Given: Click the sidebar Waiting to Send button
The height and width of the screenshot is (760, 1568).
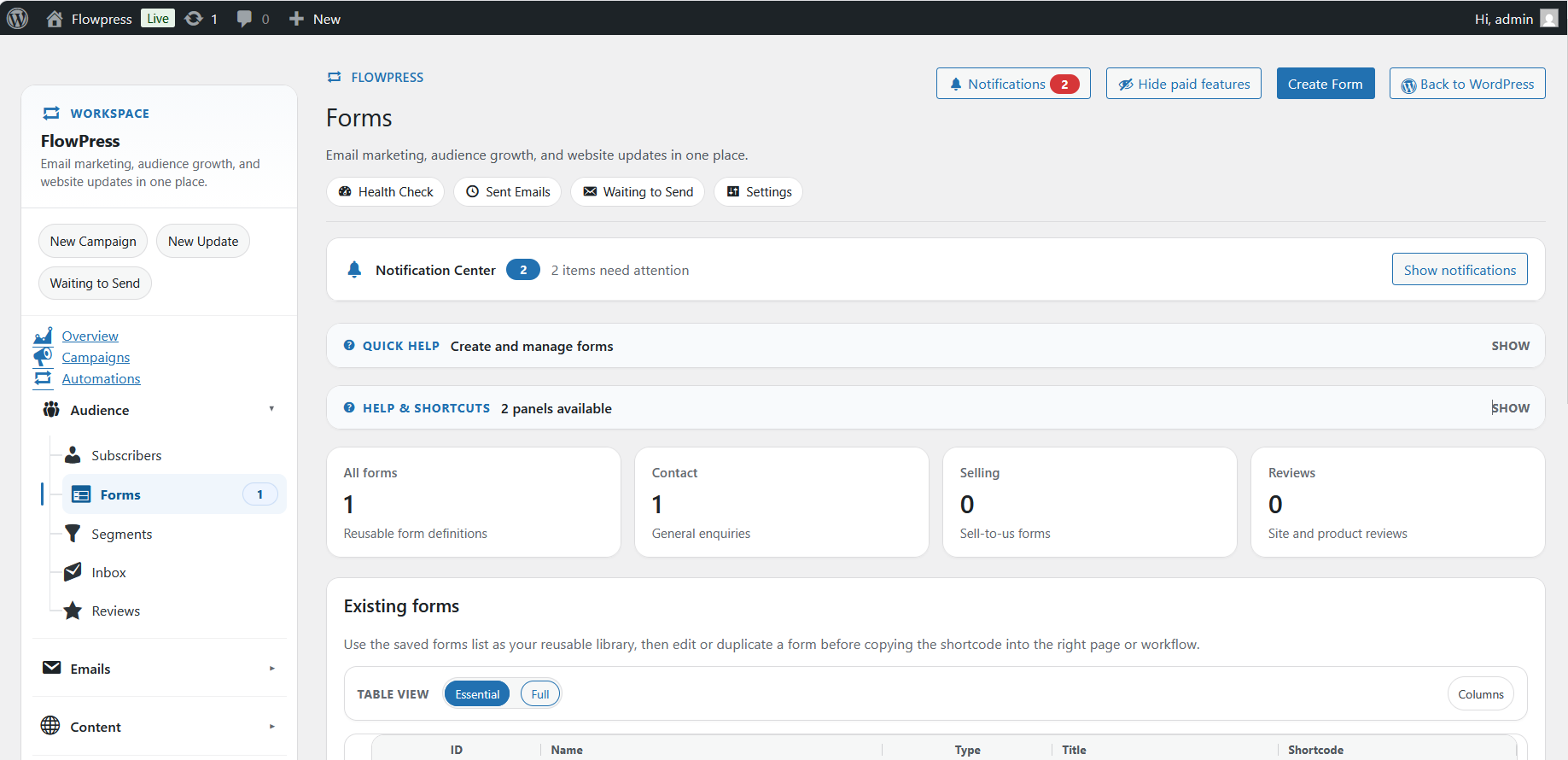Looking at the screenshot, I should click(x=95, y=284).
